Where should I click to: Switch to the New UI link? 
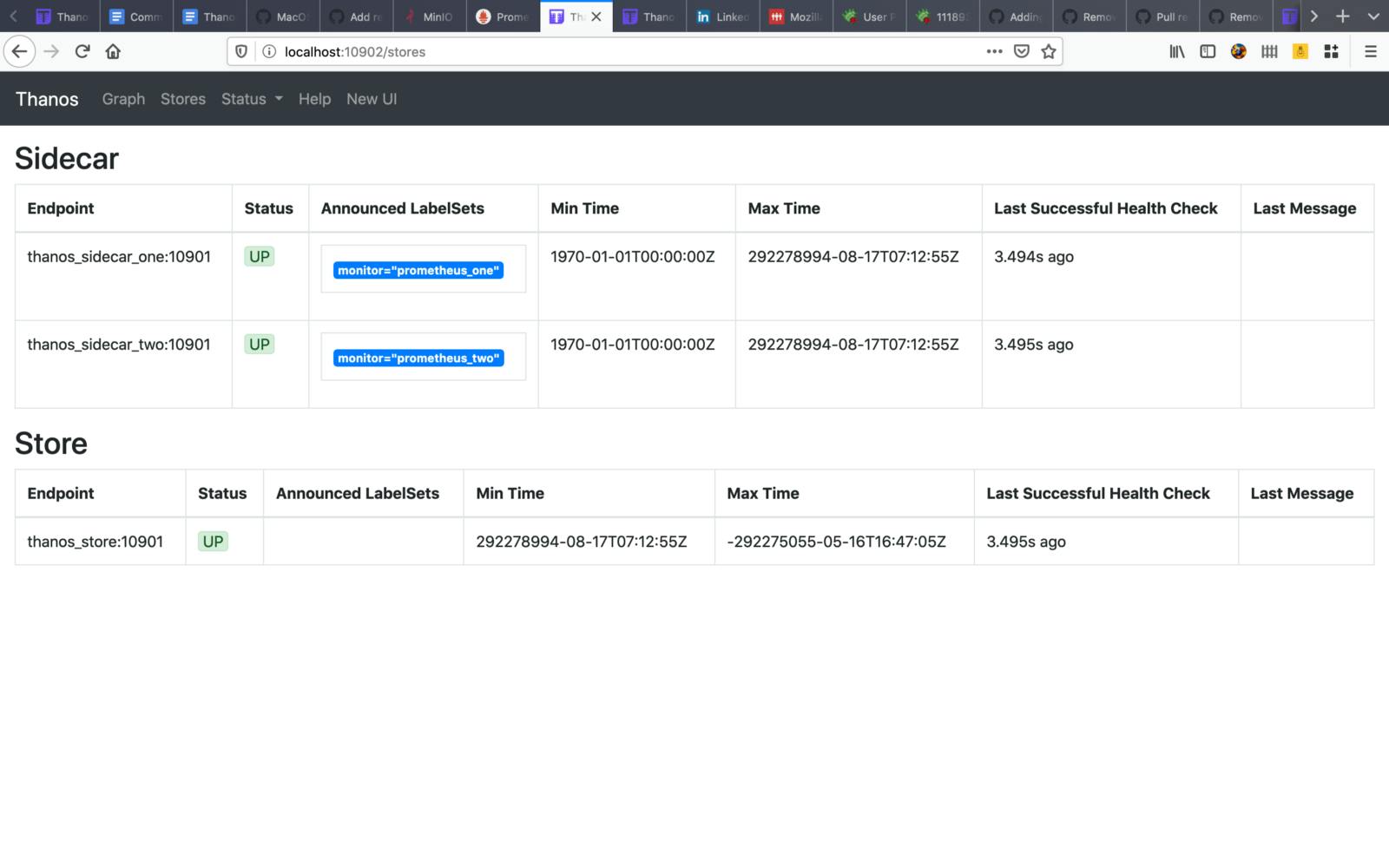pos(372,99)
